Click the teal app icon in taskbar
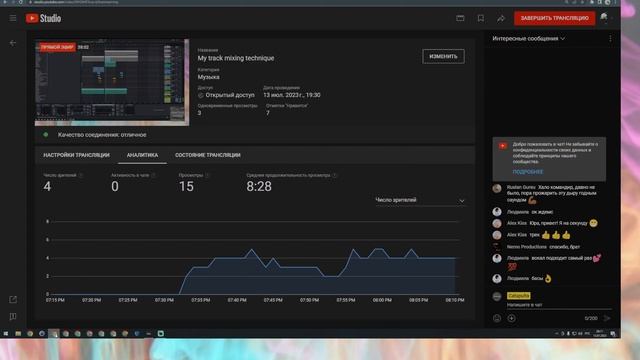This screenshot has height=360, width=640. point(161,333)
